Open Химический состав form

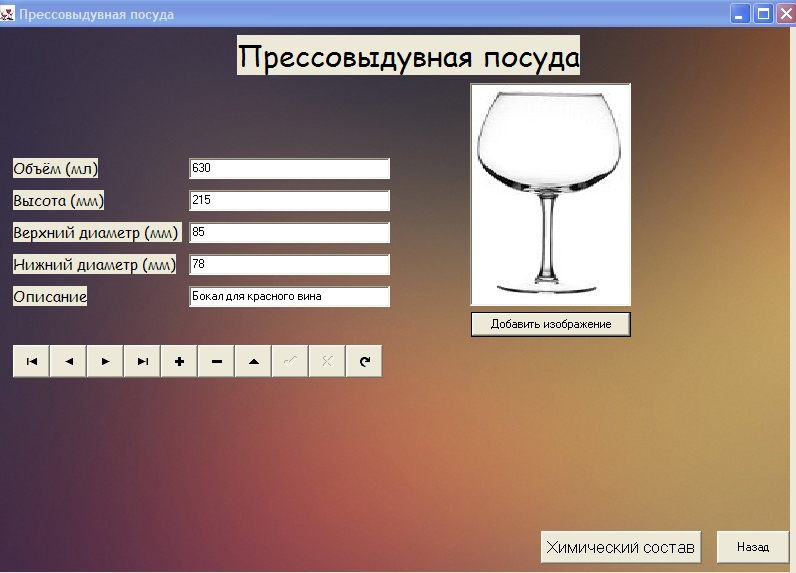[x=620, y=547]
